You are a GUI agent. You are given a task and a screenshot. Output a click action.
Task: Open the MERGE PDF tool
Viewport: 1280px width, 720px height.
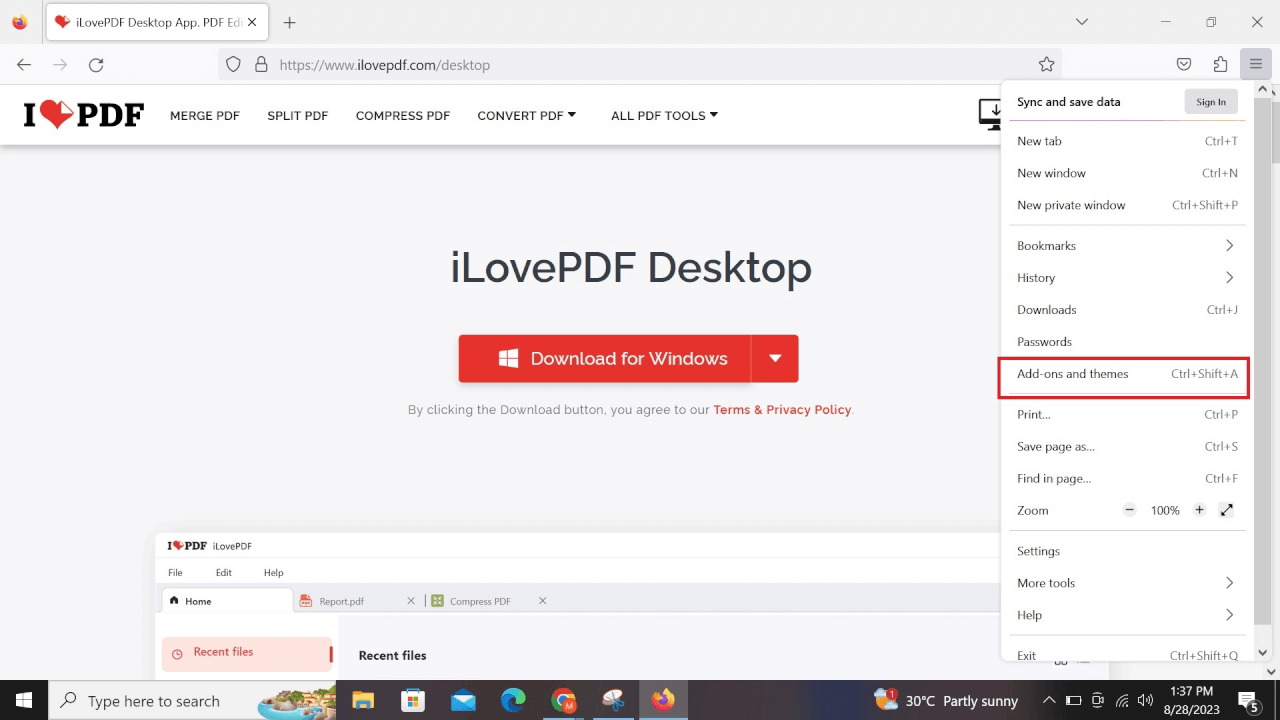pos(205,116)
